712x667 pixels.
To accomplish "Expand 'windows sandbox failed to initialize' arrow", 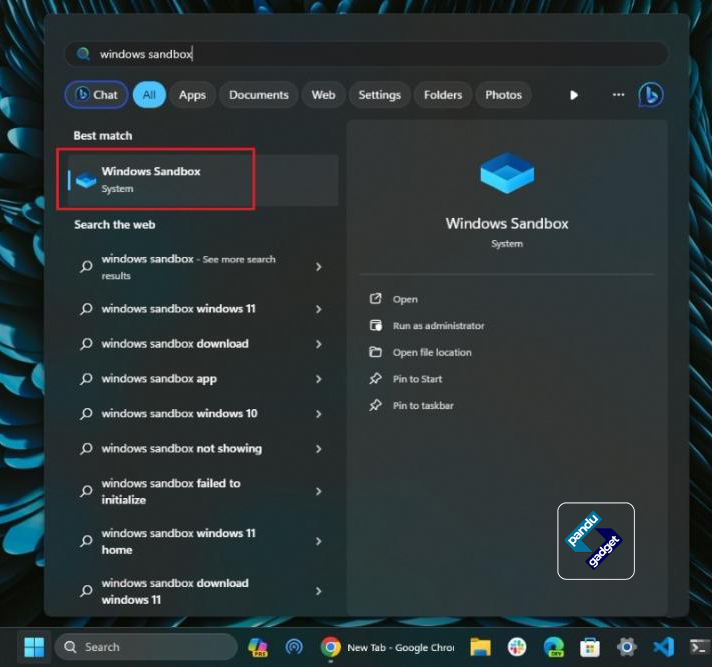I will pos(318,491).
